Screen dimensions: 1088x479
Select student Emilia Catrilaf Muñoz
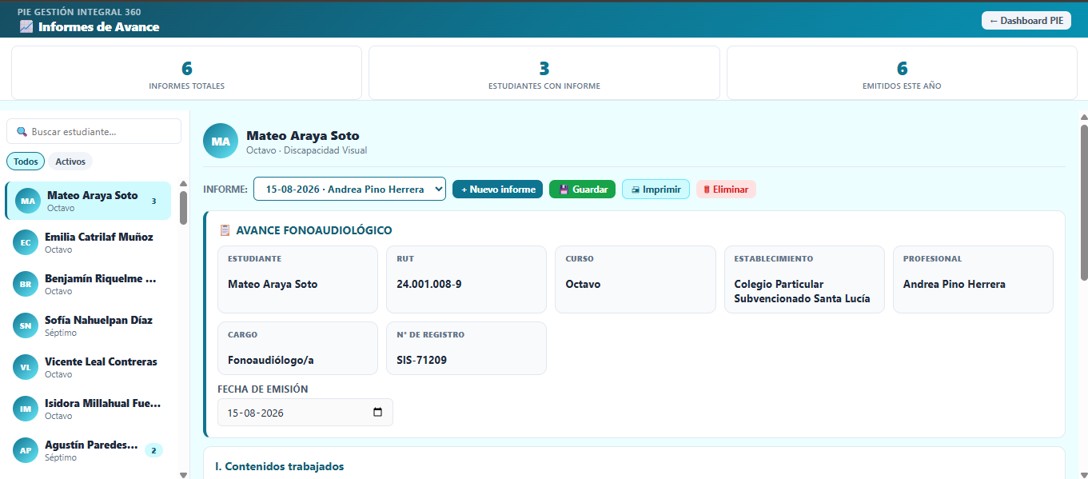(x=88, y=242)
